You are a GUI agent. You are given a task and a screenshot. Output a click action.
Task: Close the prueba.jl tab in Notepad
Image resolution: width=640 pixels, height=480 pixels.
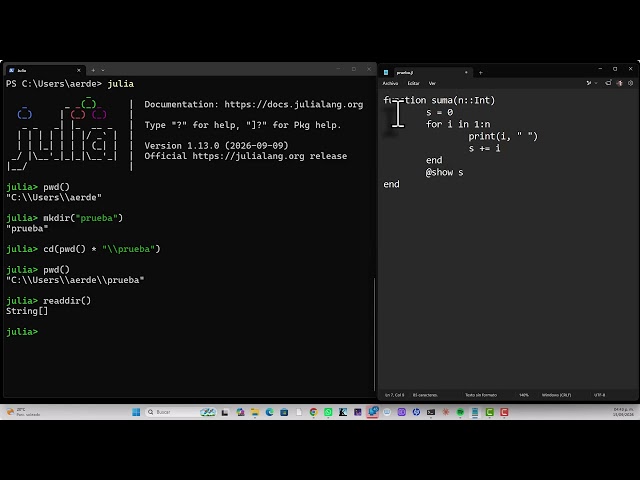466,73
